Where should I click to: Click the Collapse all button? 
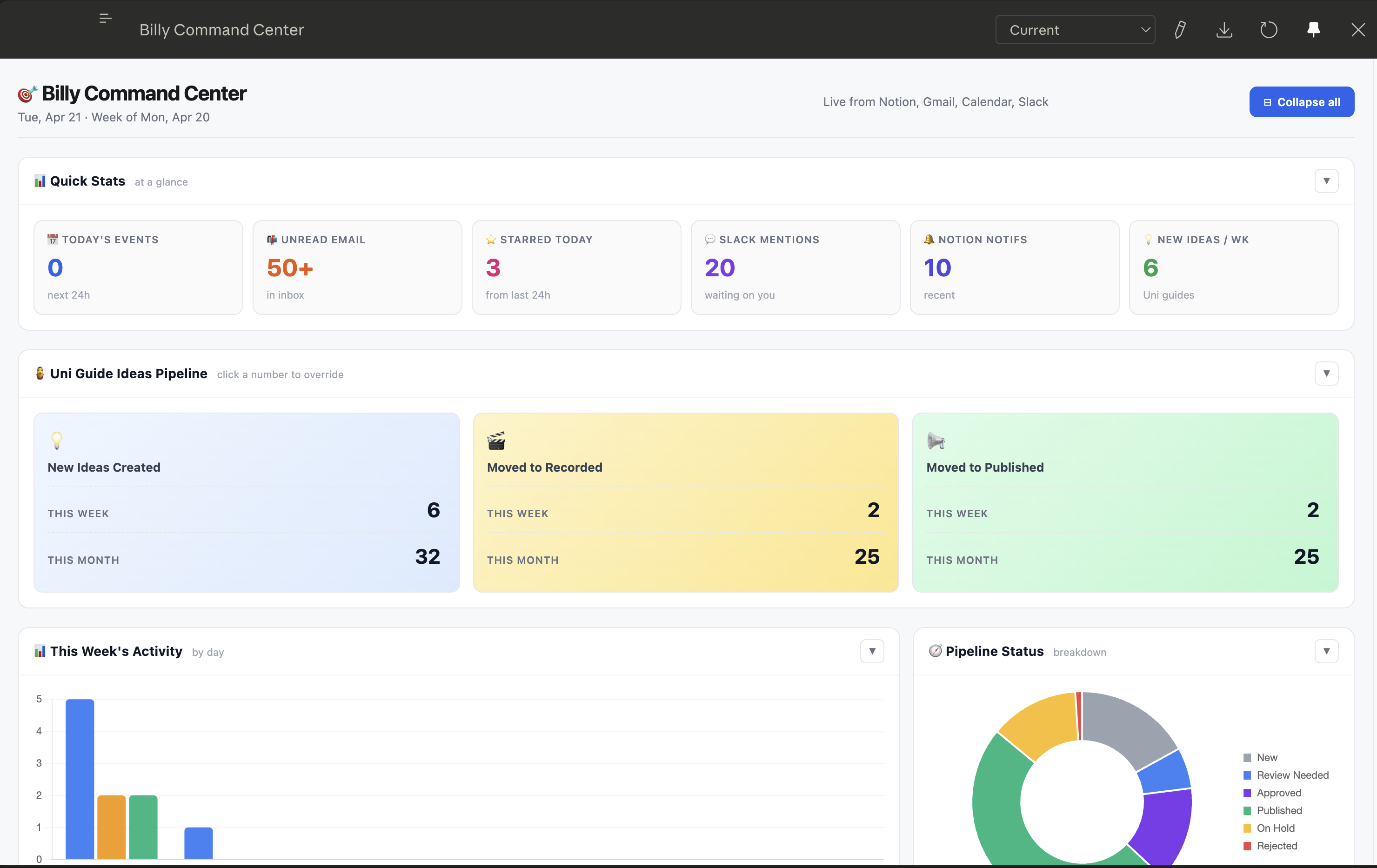(x=1302, y=102)
